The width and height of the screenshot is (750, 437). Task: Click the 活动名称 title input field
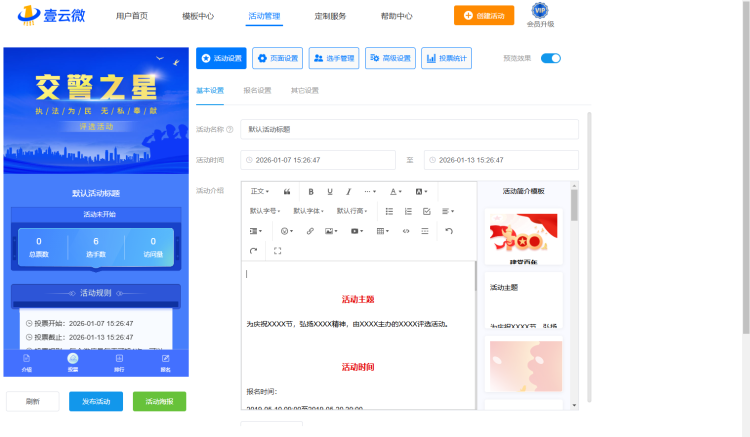click(x=409, y=129)
